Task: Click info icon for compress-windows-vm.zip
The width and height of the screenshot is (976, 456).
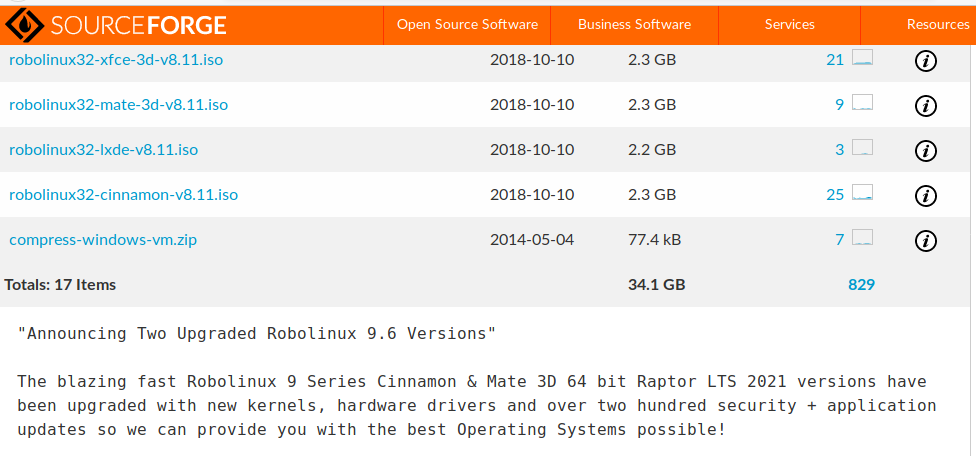Action: tap(926, 240)
